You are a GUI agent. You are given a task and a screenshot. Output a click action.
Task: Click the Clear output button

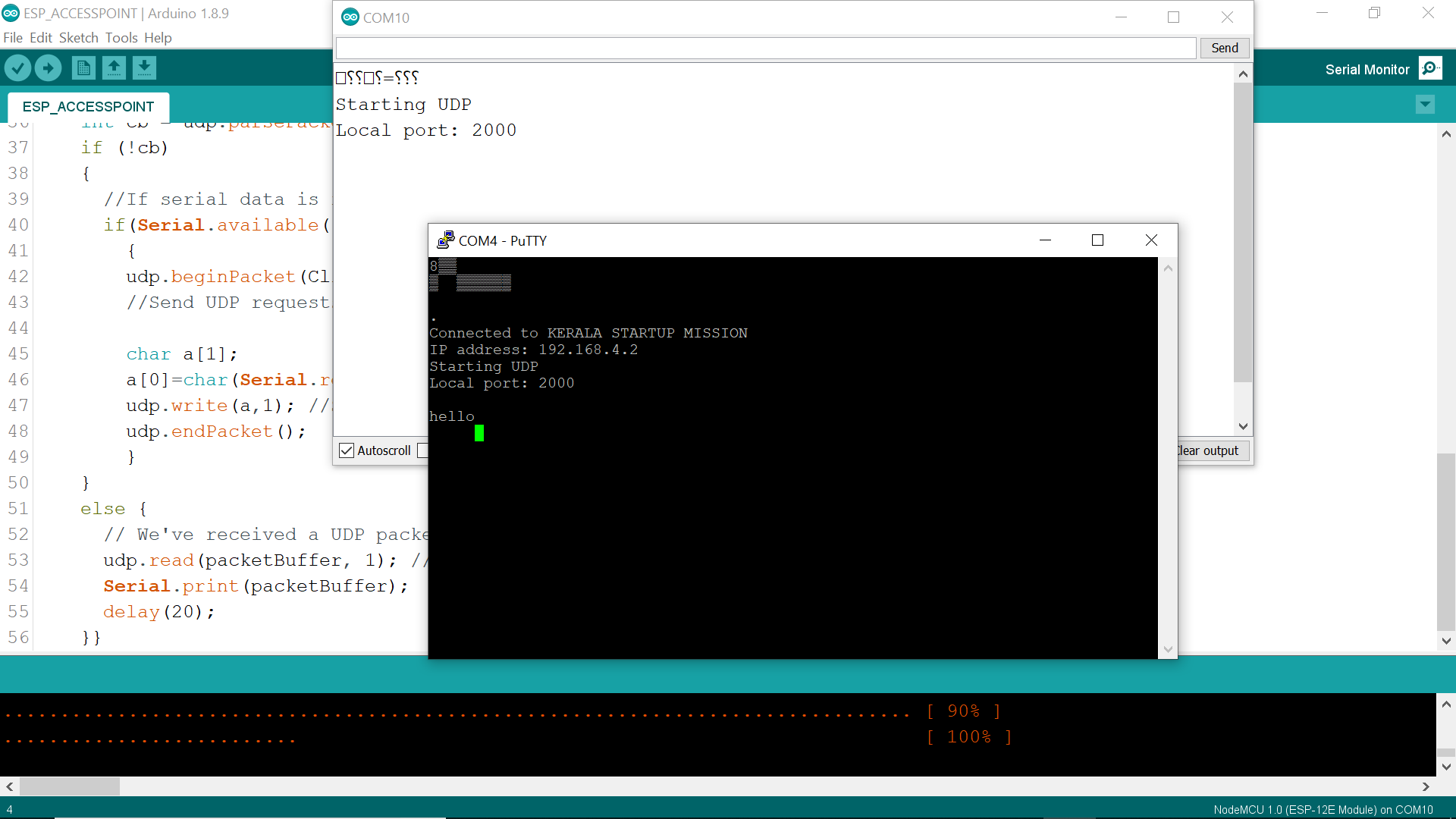[1212, 450]
